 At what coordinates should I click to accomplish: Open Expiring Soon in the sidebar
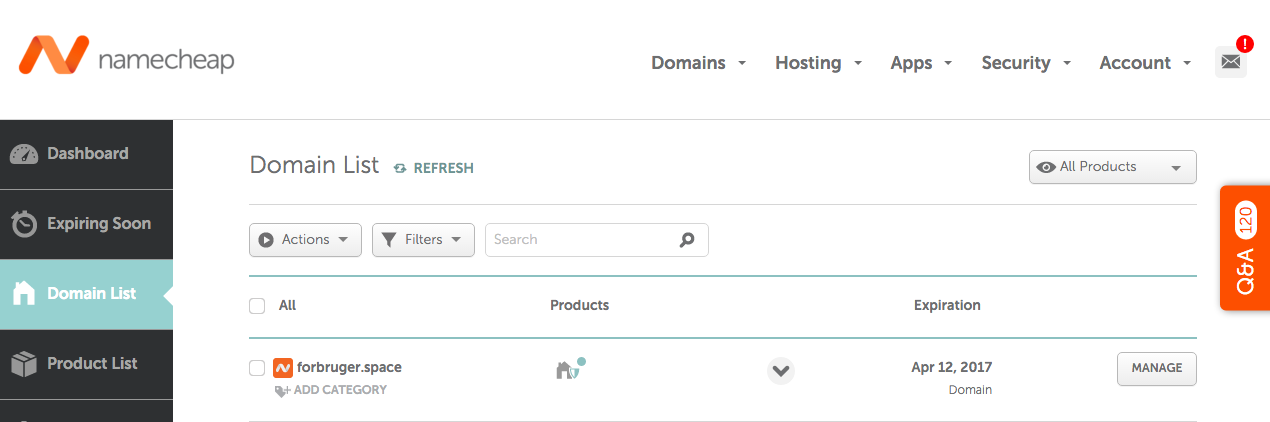coord(86,224)
